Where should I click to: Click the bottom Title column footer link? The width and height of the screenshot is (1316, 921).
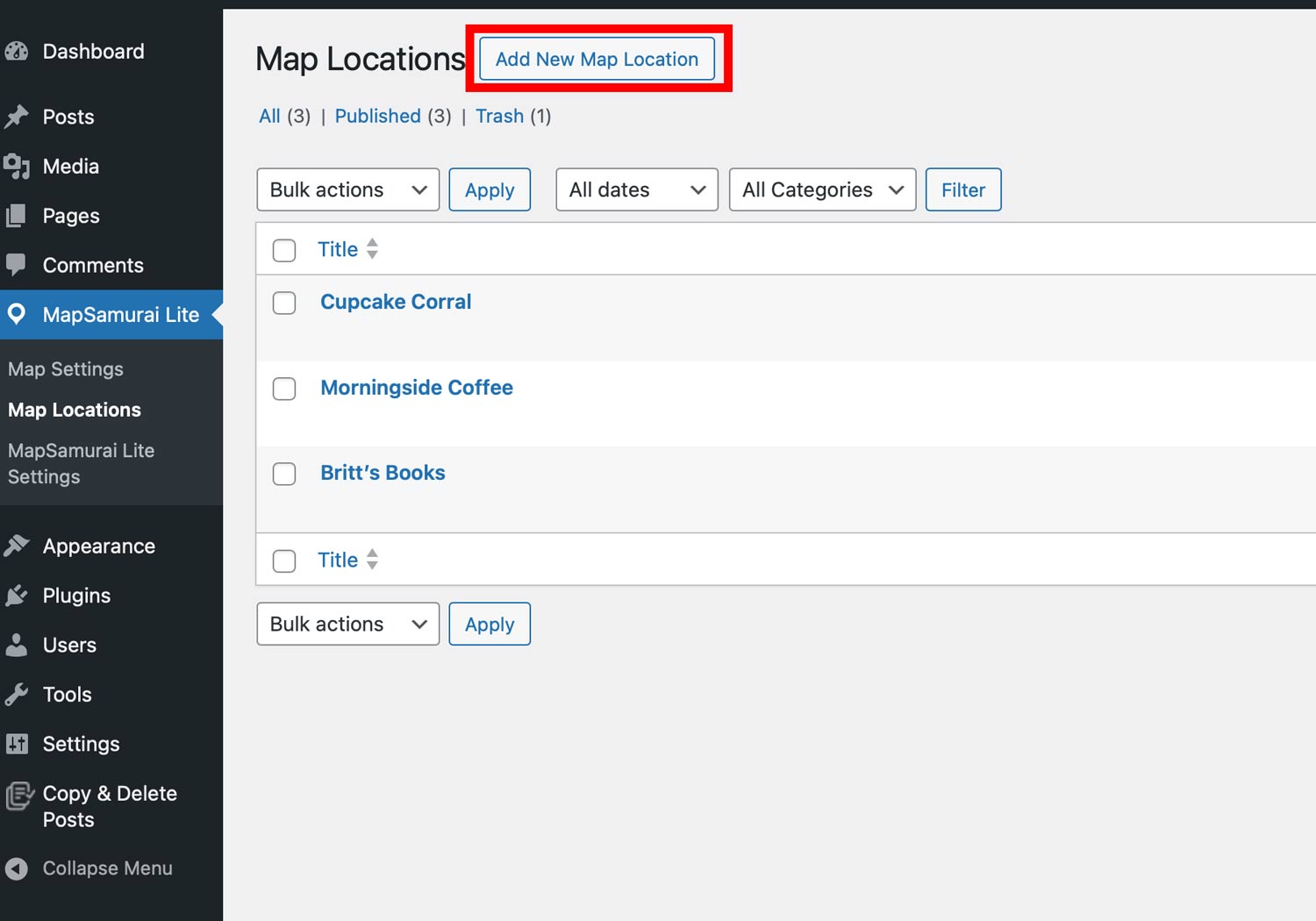(338, 560)
